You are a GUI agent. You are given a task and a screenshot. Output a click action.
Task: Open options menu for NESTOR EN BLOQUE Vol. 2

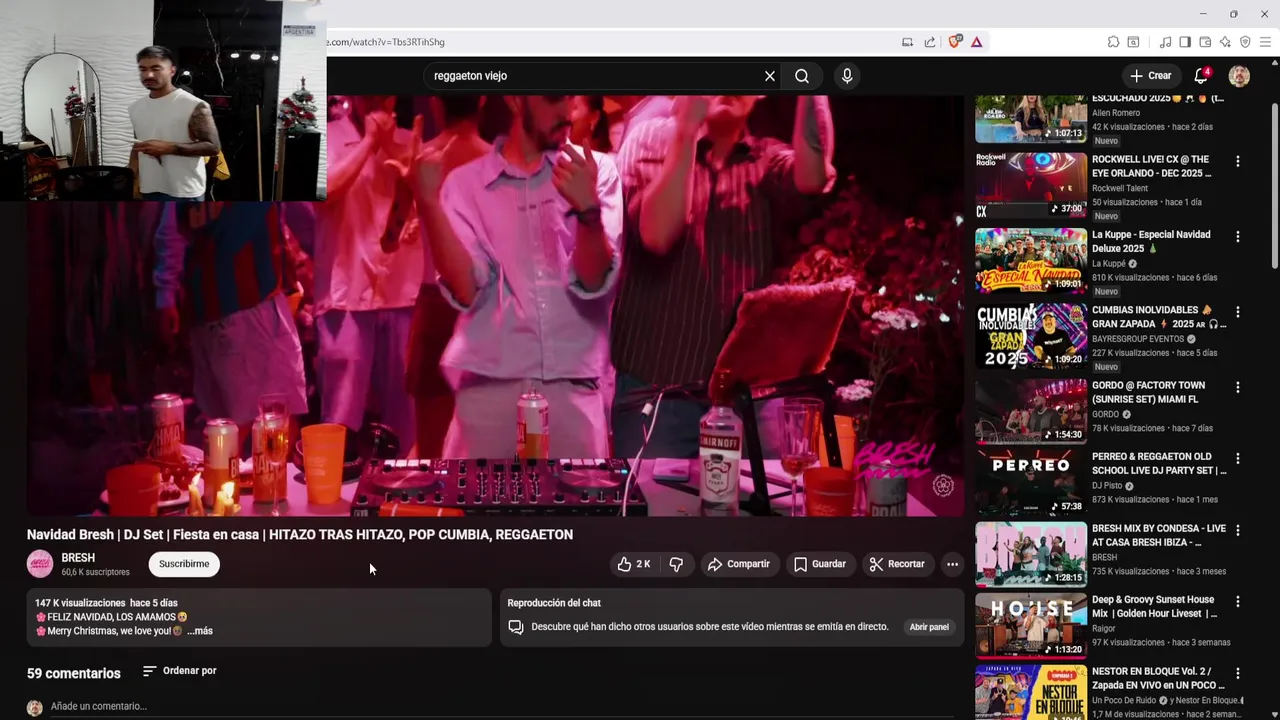pyautogui.click(x=1238, y=674)
